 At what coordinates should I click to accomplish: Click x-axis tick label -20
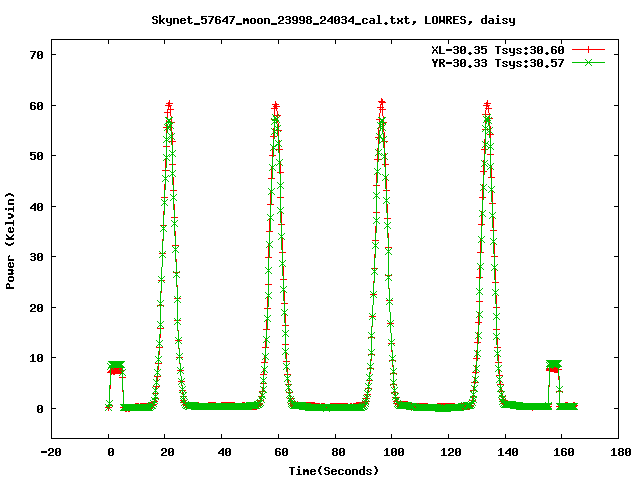pyautogui.click(x=51, y=452)
